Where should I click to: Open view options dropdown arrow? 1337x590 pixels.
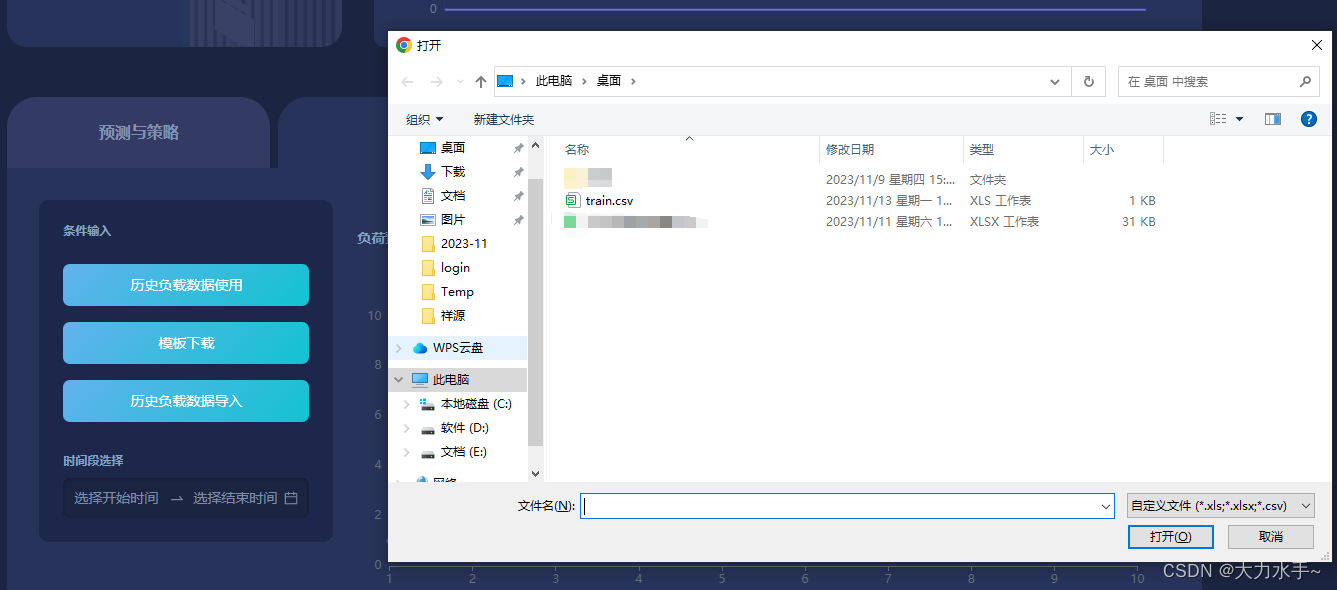click(1240, 119)
